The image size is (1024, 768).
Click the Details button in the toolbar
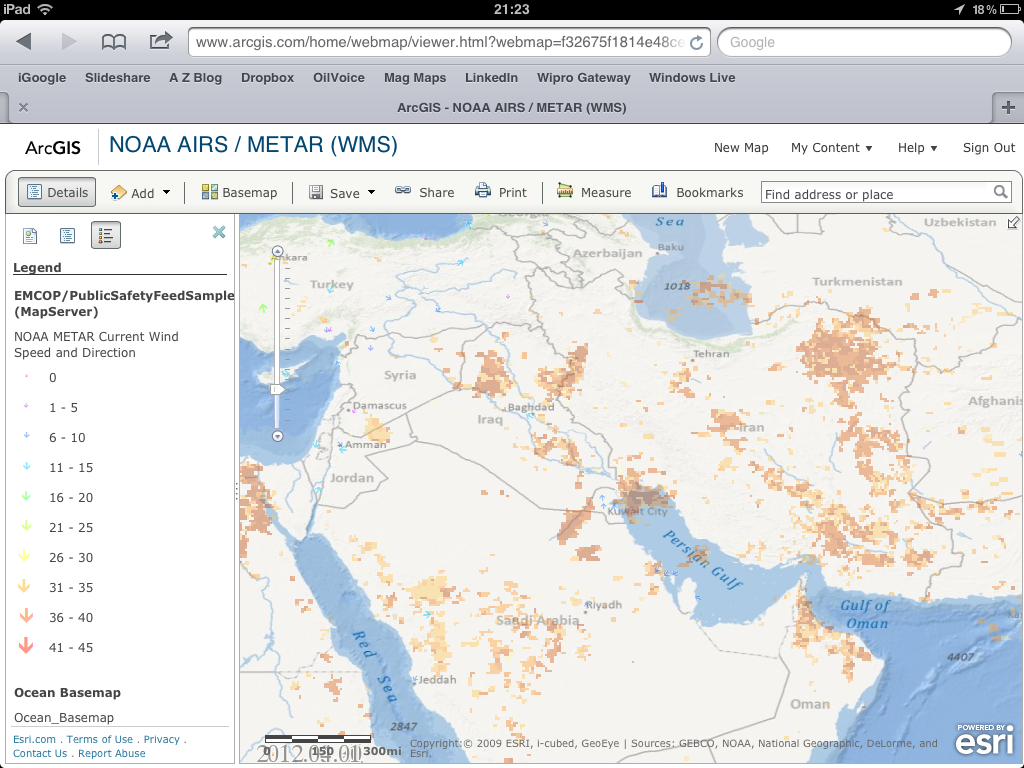[57, 192]
